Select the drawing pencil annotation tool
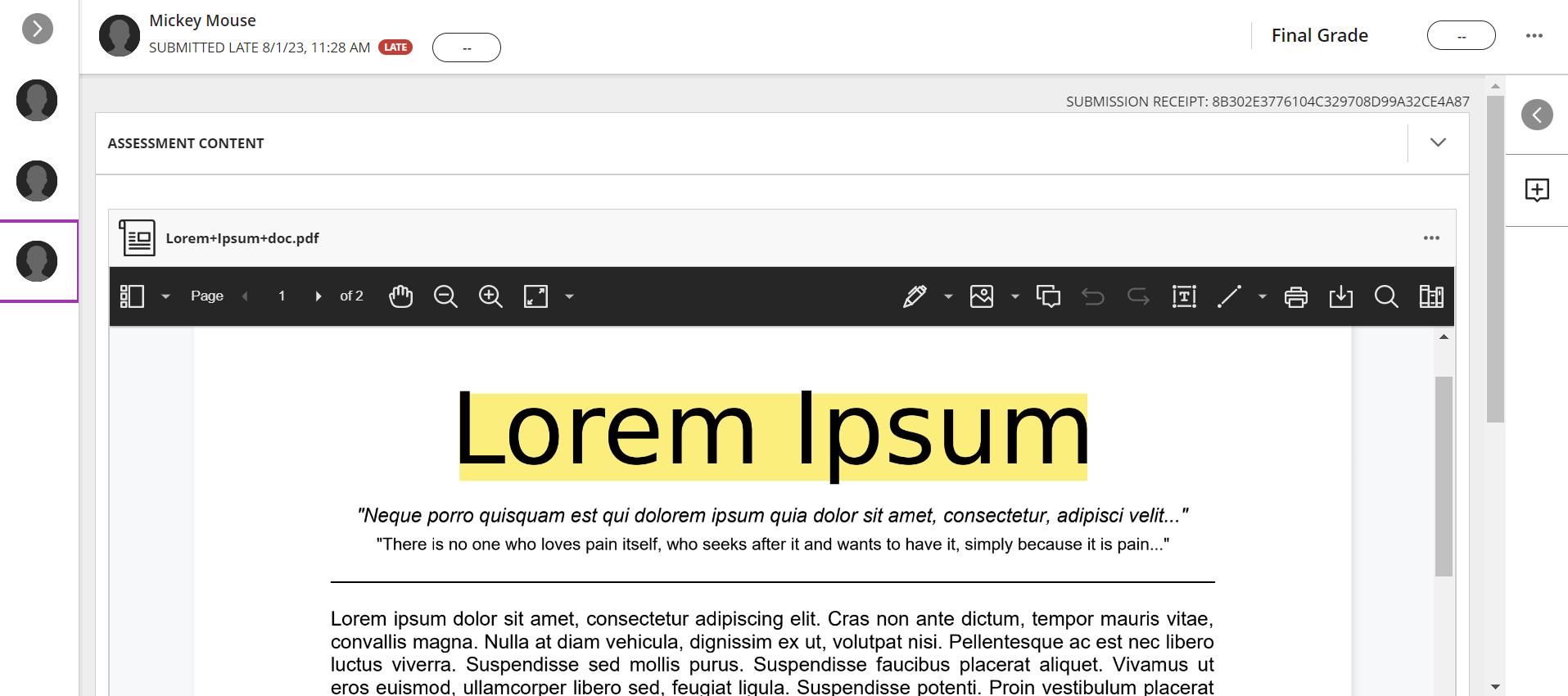Screen dimensions: 1568x696 (915, 296)
